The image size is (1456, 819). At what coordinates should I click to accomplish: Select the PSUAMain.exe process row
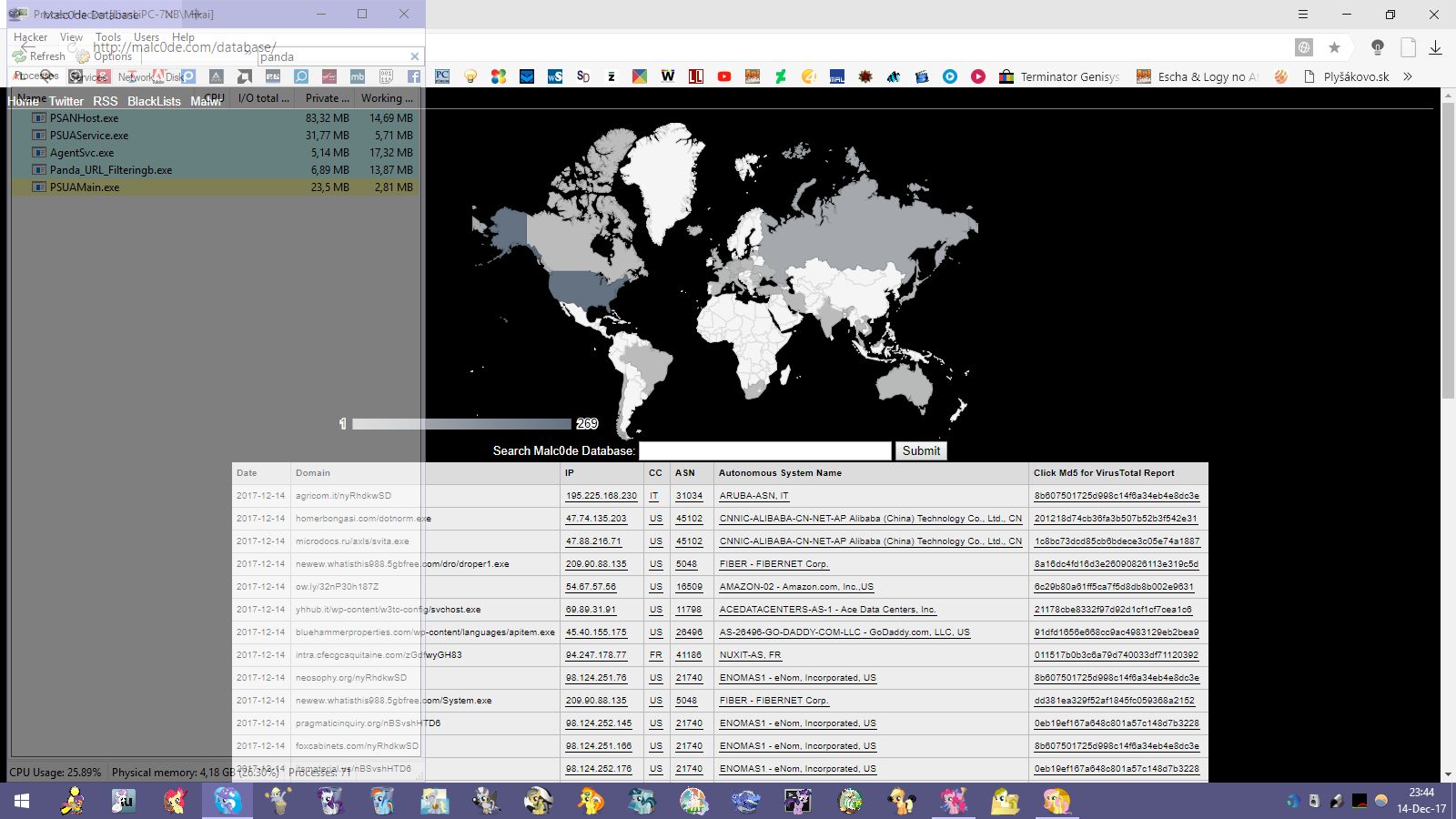point(85,187)
